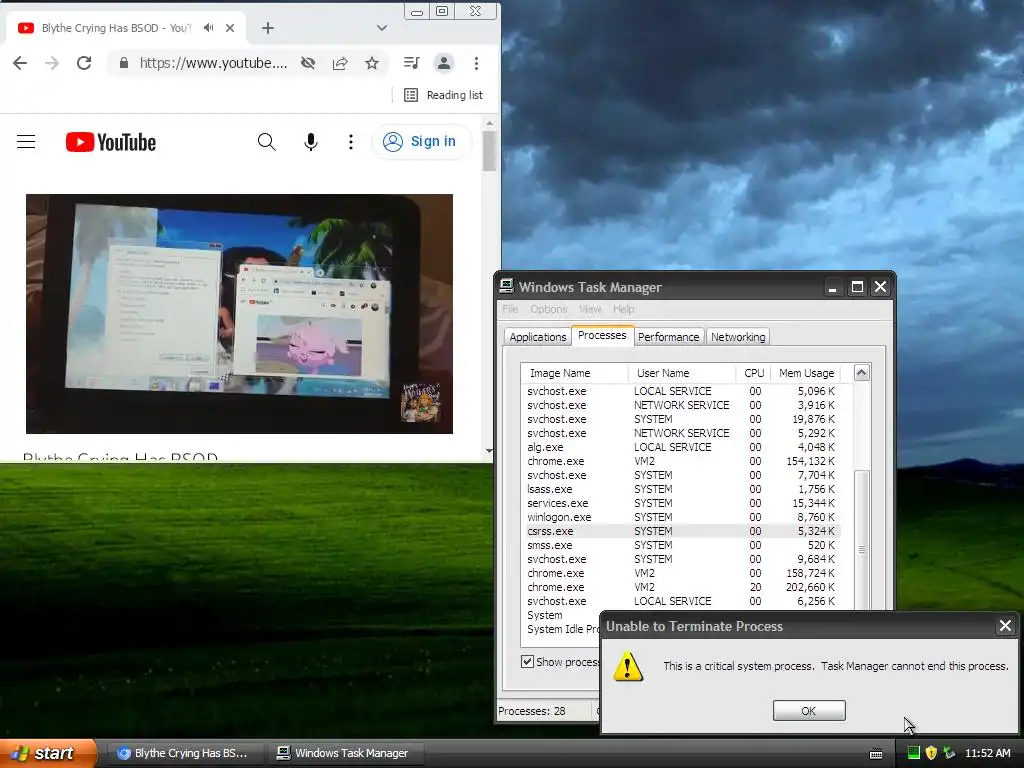The width and height of the screenshot is (1024, 768).
Task: Click the green CPU usage tray icon
Action: (x=914, y=753)
